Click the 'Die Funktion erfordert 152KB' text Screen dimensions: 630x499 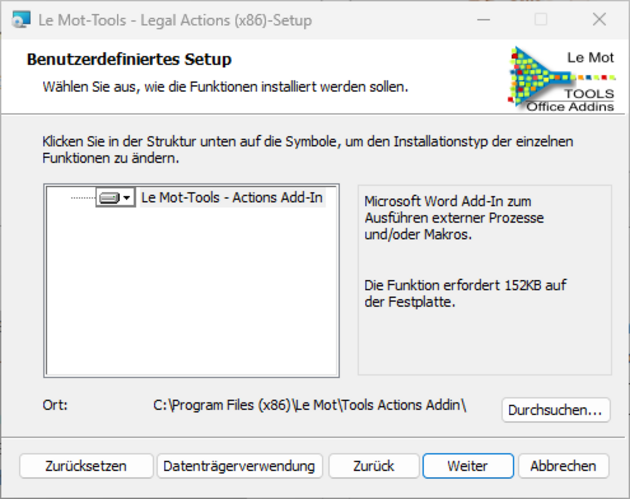coord(465,293)
